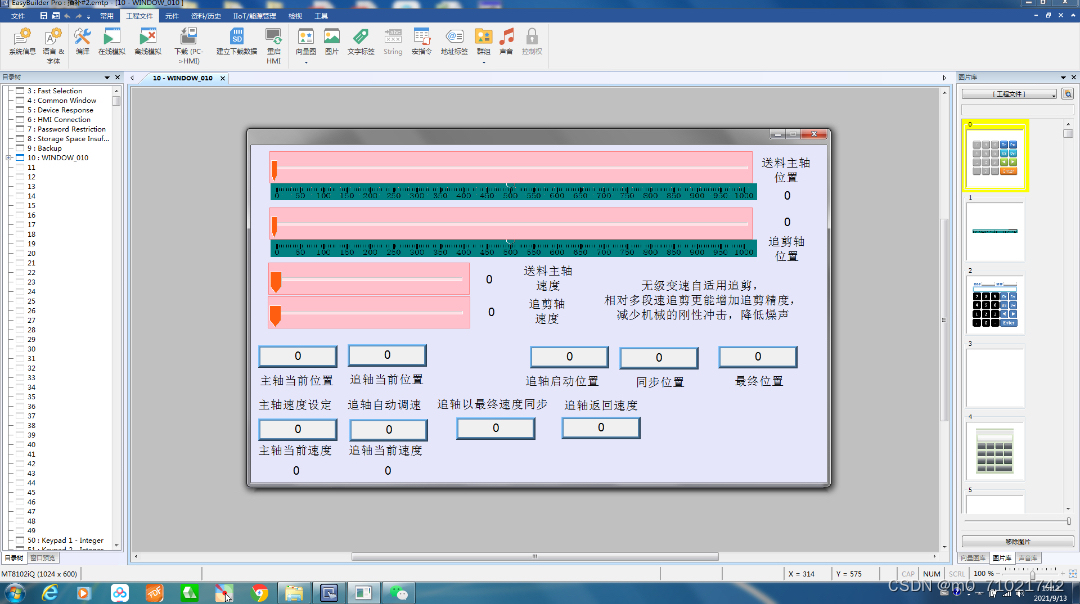Open Google Chrome from the taskbar

(x=260, y=592)
